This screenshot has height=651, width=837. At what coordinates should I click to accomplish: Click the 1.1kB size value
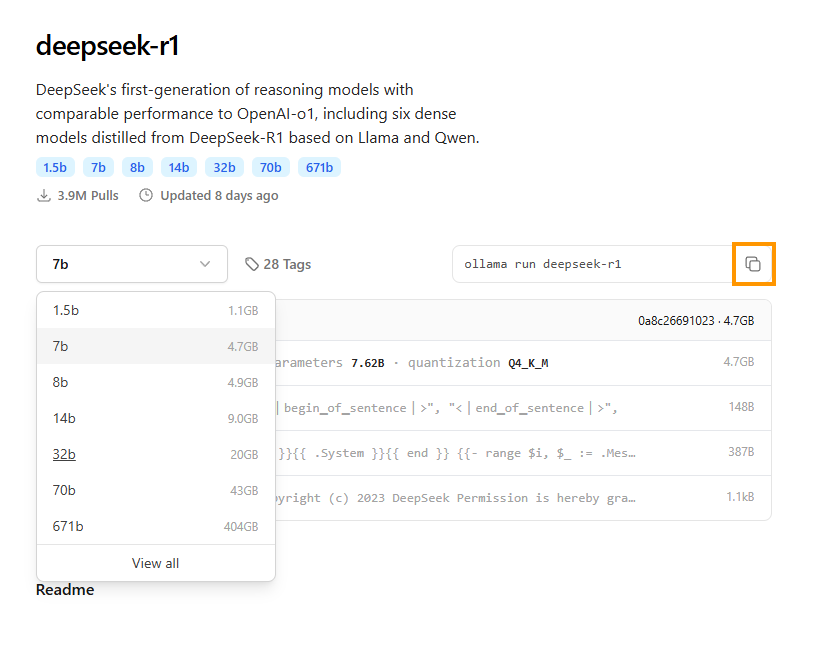(740, 497)
